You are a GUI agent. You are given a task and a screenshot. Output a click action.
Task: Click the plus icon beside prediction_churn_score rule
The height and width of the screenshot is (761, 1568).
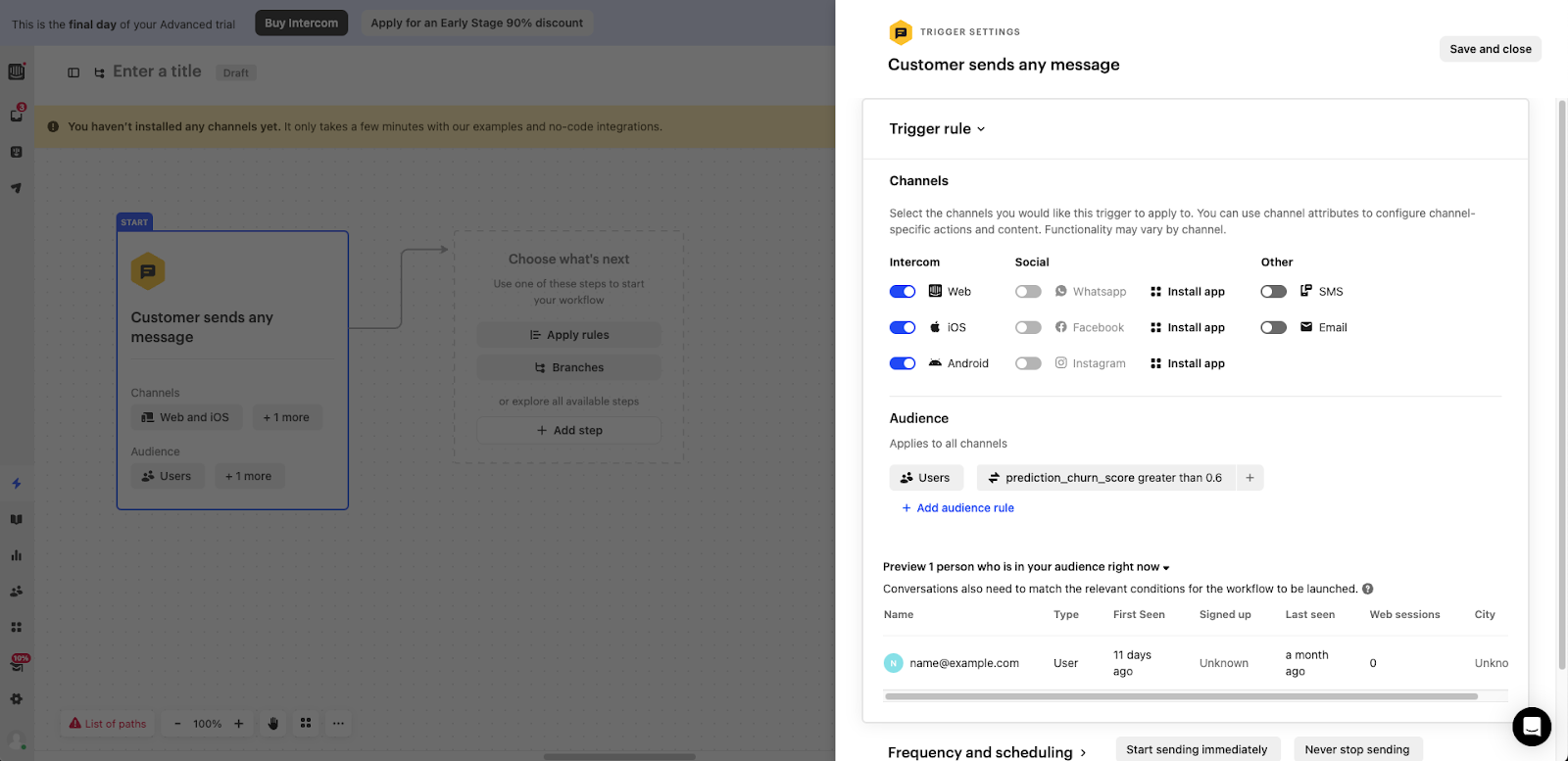pyautogui.click(x=1249, y=478)
